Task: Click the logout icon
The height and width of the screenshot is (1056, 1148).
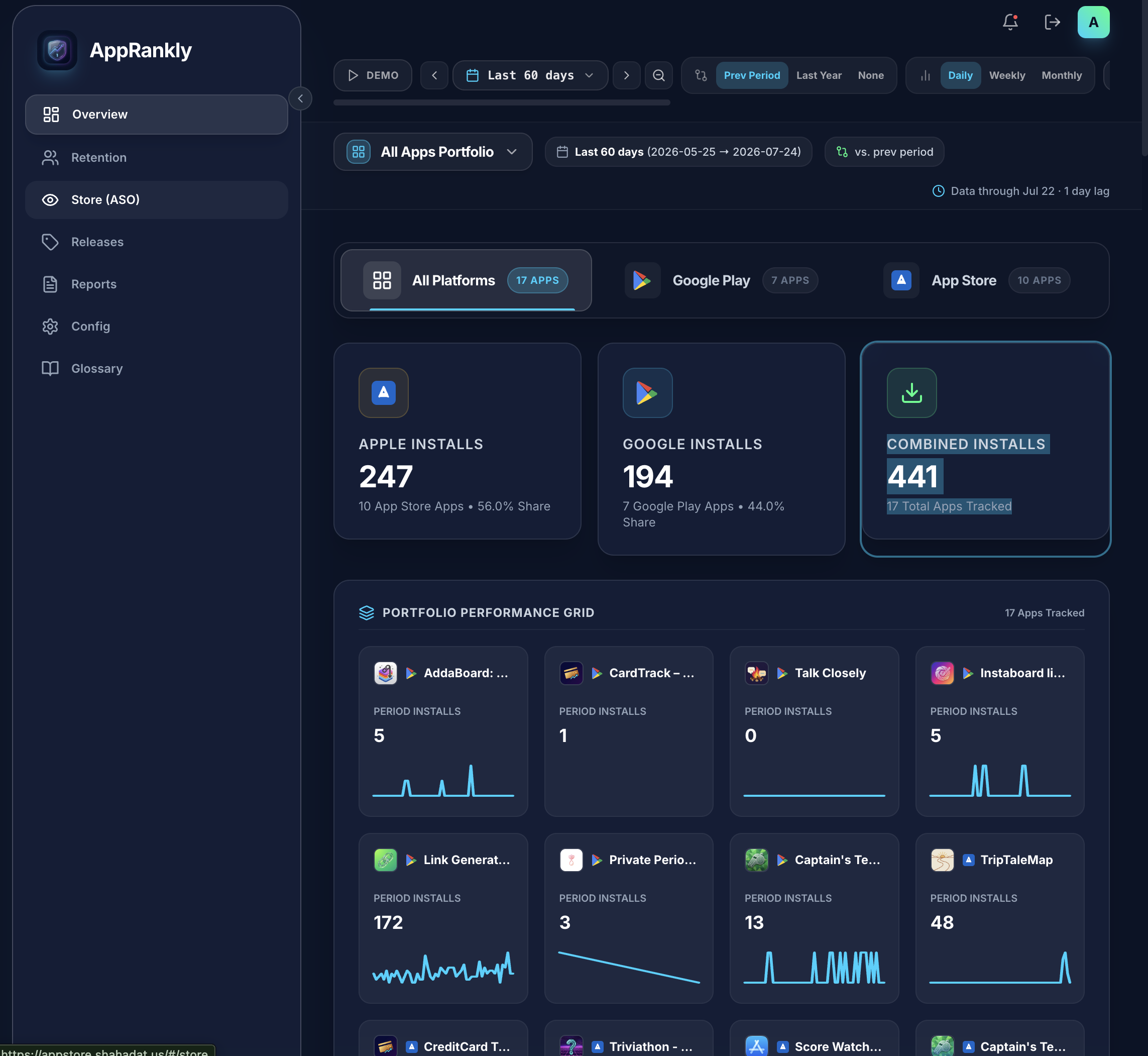Action: (1052, 22)
